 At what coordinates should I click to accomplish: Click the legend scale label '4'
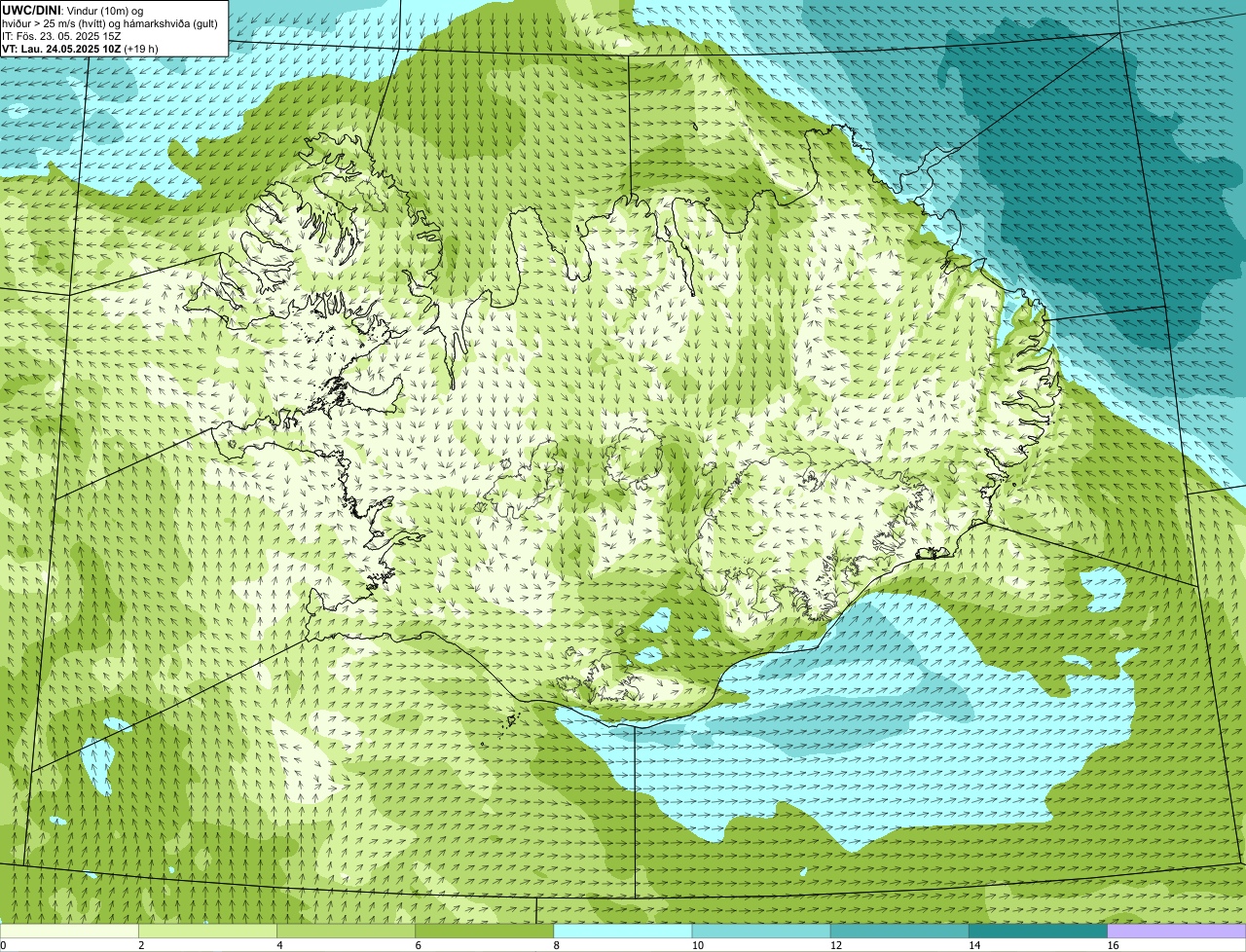click(x=279, y=945)
